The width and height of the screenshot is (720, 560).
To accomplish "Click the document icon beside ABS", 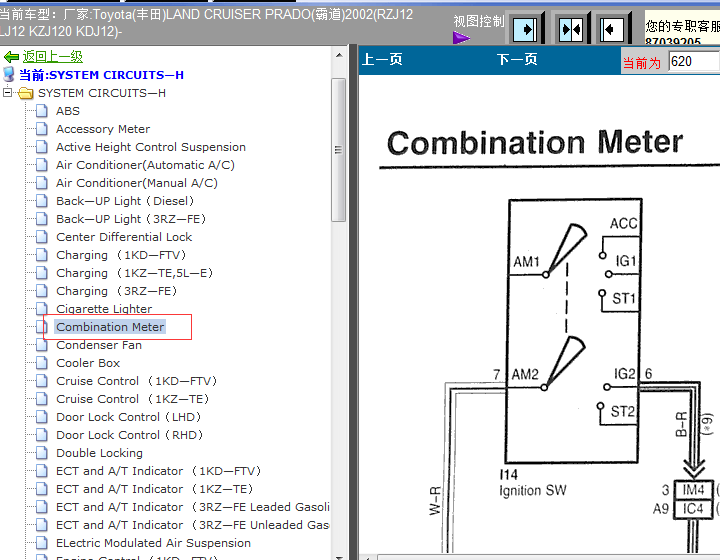I will click(x=42, y=111).
